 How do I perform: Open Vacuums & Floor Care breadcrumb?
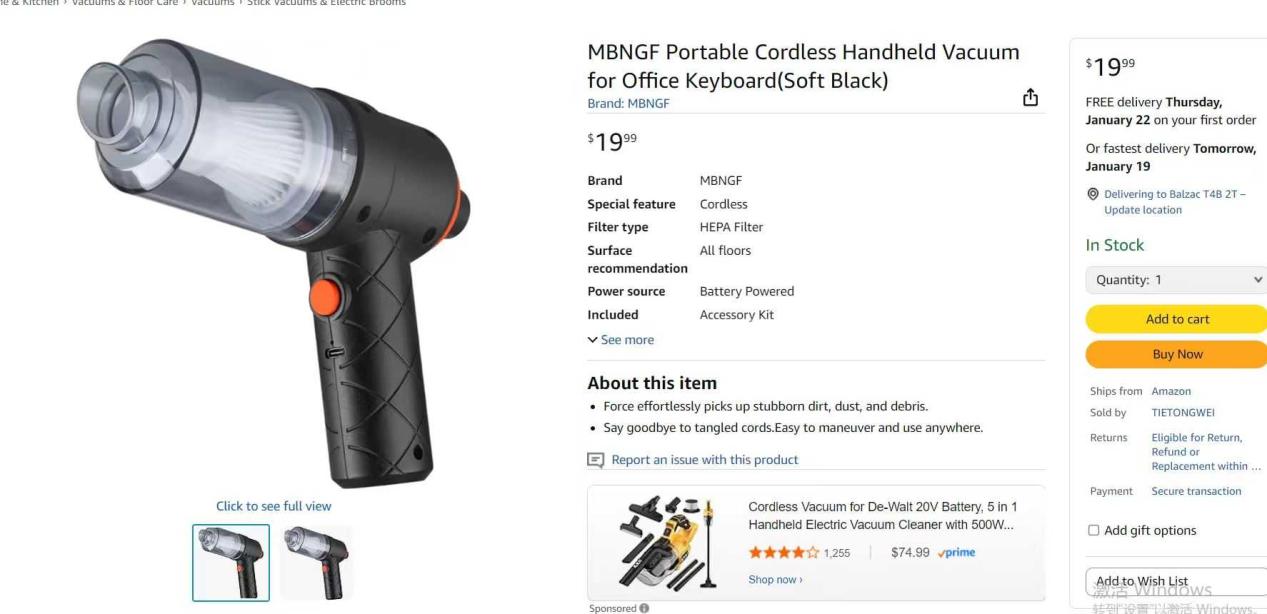coord(125,3)
